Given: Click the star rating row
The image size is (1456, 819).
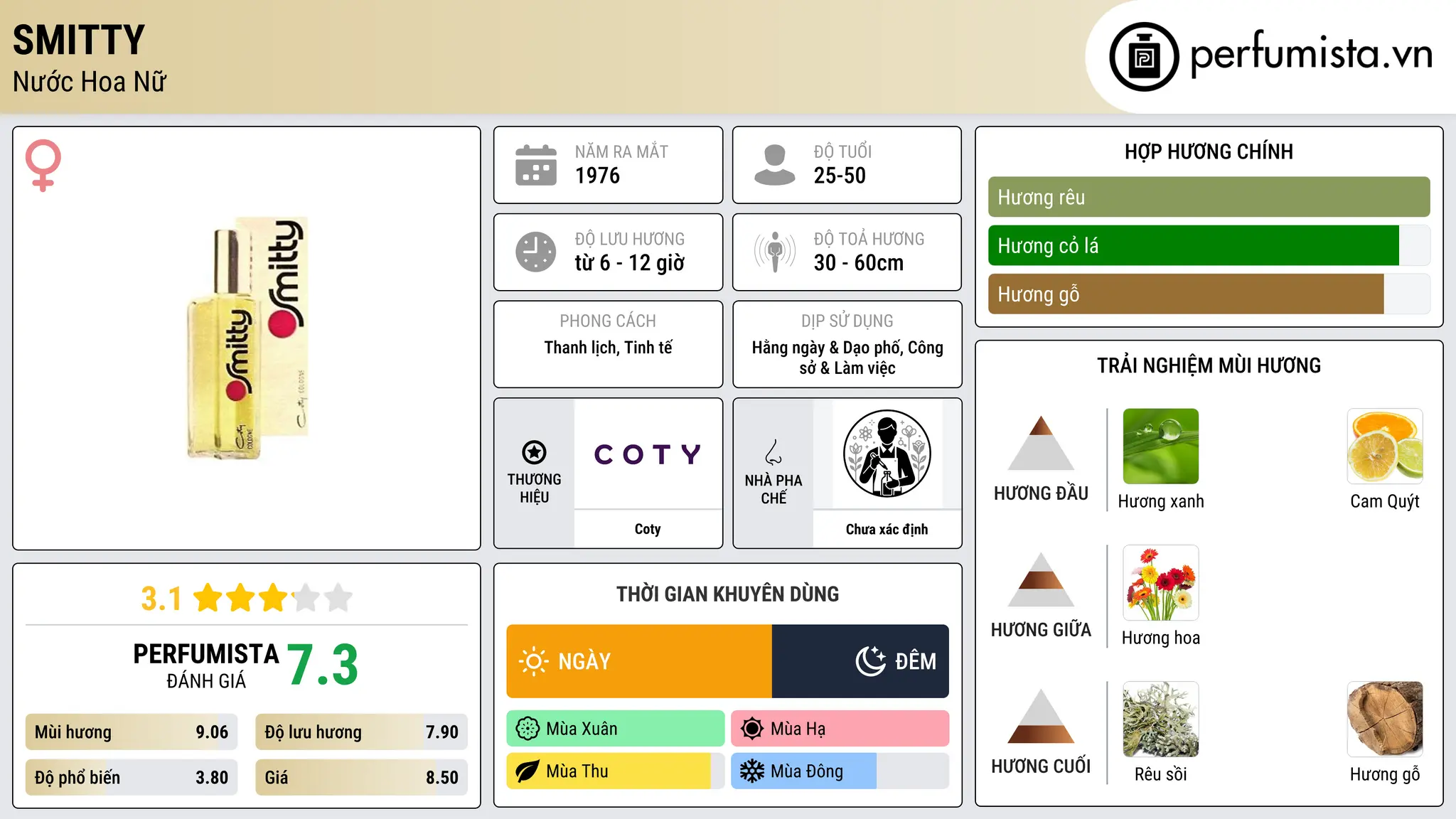Looking at the screenshot, I should 273,598.
